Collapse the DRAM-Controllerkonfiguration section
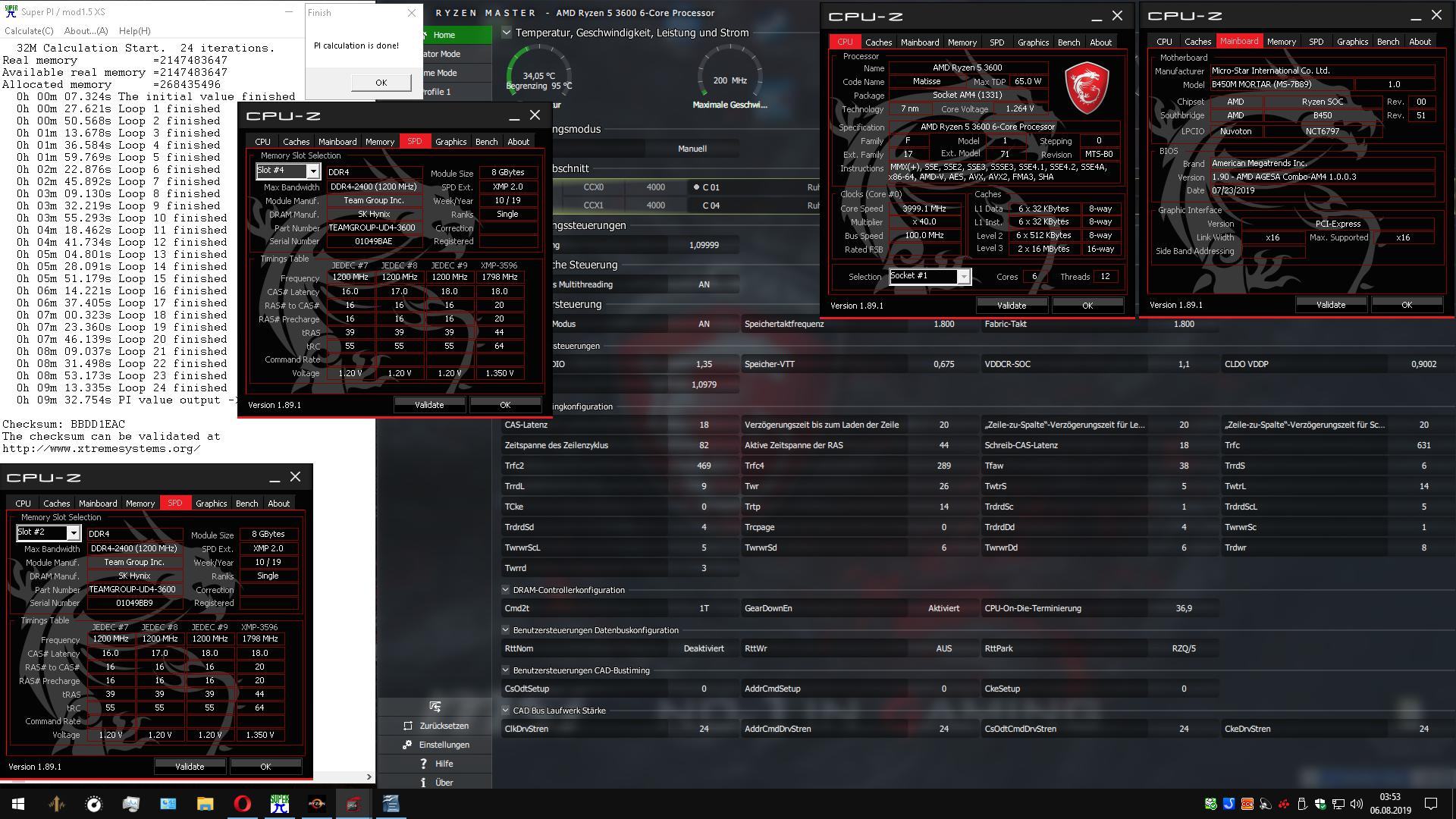Screen dimensions: 1456x819 click(506, 590)
